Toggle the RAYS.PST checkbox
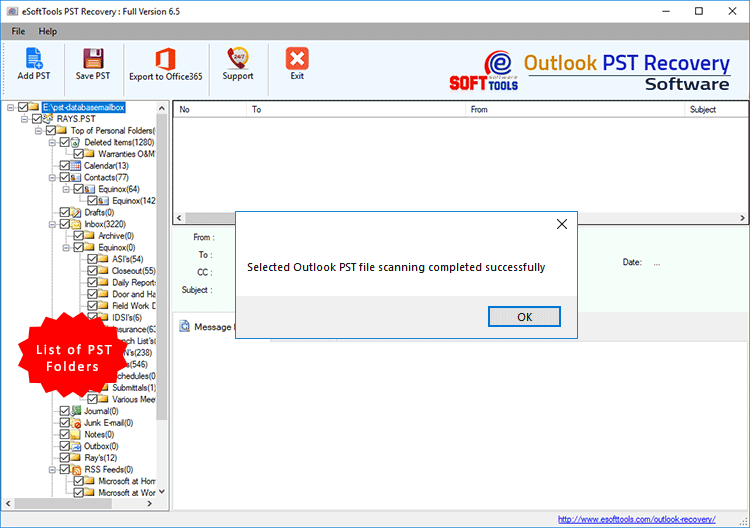The width and height of the screenshot is (750, 528). [37, 119]
